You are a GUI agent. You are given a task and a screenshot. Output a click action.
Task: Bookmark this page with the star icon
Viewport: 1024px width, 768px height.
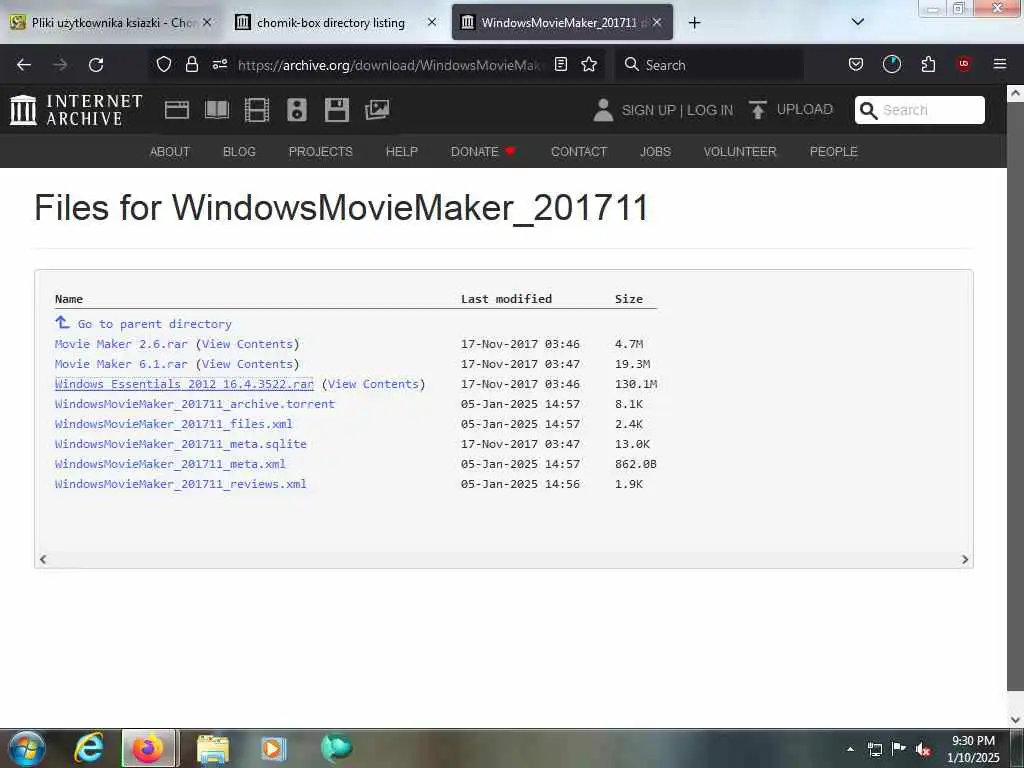[589, 64]
